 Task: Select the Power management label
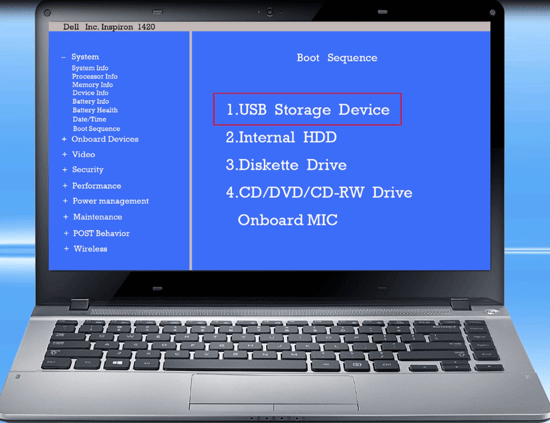[x=110, y=201]
